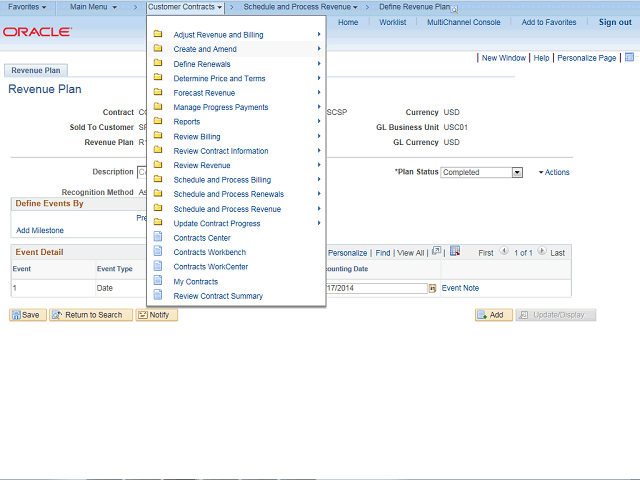The height and width of the screenshot is (480, 640).
Task: Click the Contracts WorkCenter page icon
Action: [158, 266]
